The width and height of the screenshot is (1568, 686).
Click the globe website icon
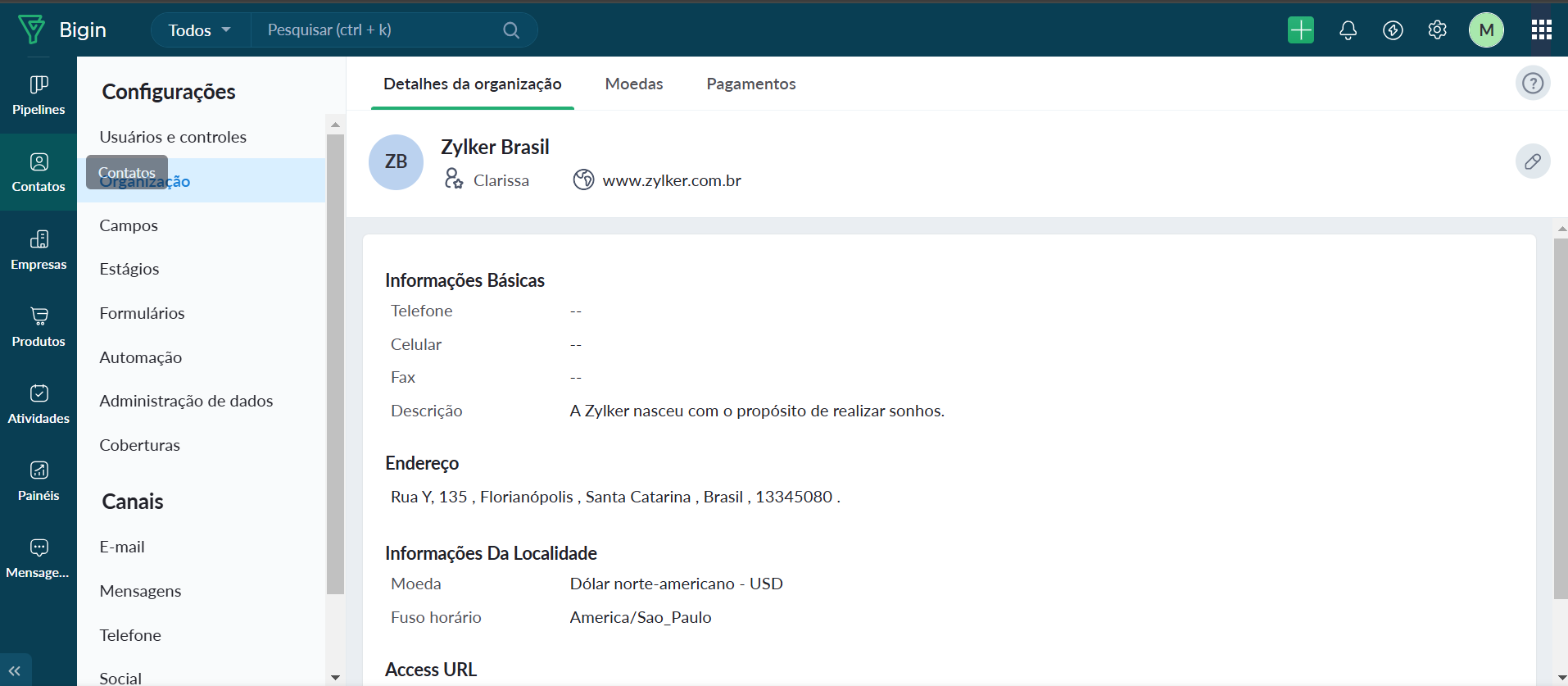583,179
